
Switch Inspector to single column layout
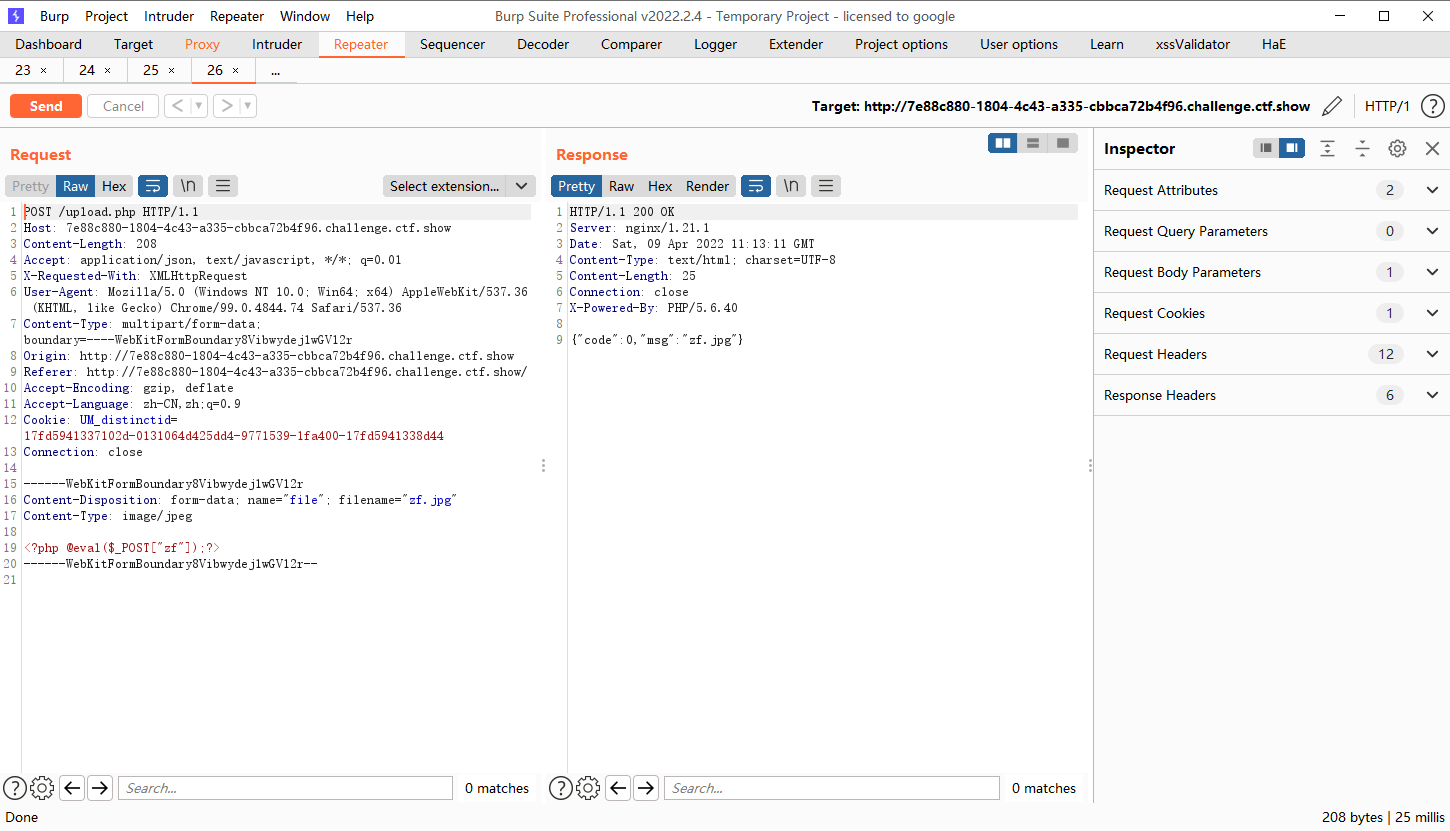(x=1266, y=148)
